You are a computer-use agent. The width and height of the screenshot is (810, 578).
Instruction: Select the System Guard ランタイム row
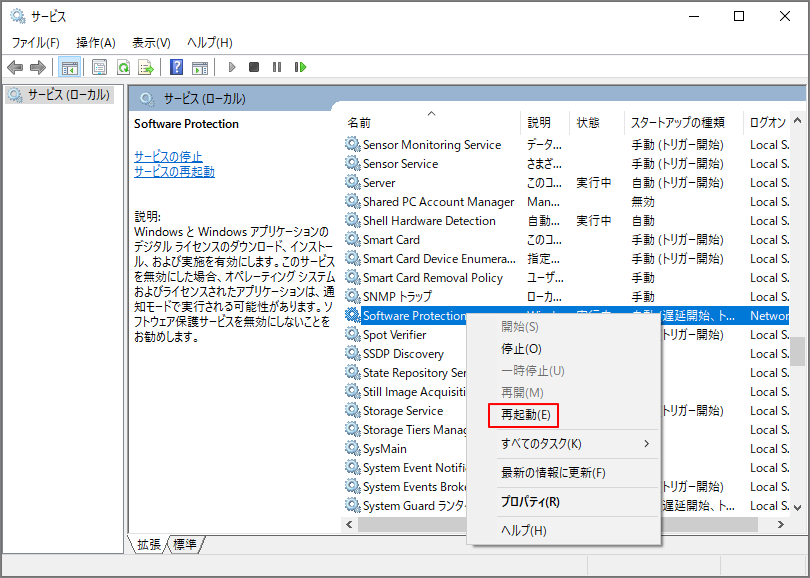pyautogui.click(x=405, y=506)
